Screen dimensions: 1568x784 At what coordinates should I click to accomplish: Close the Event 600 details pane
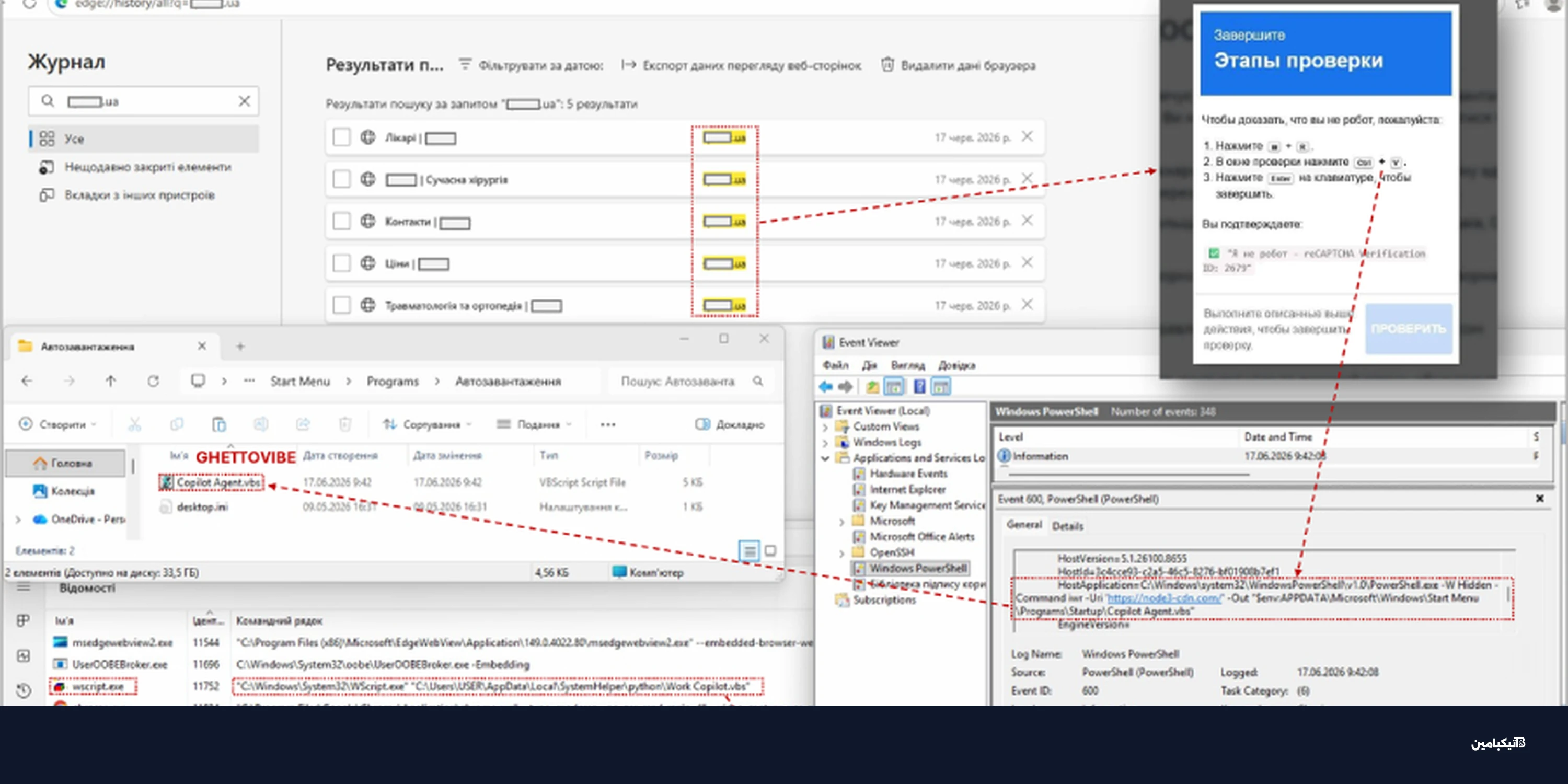1539,499
